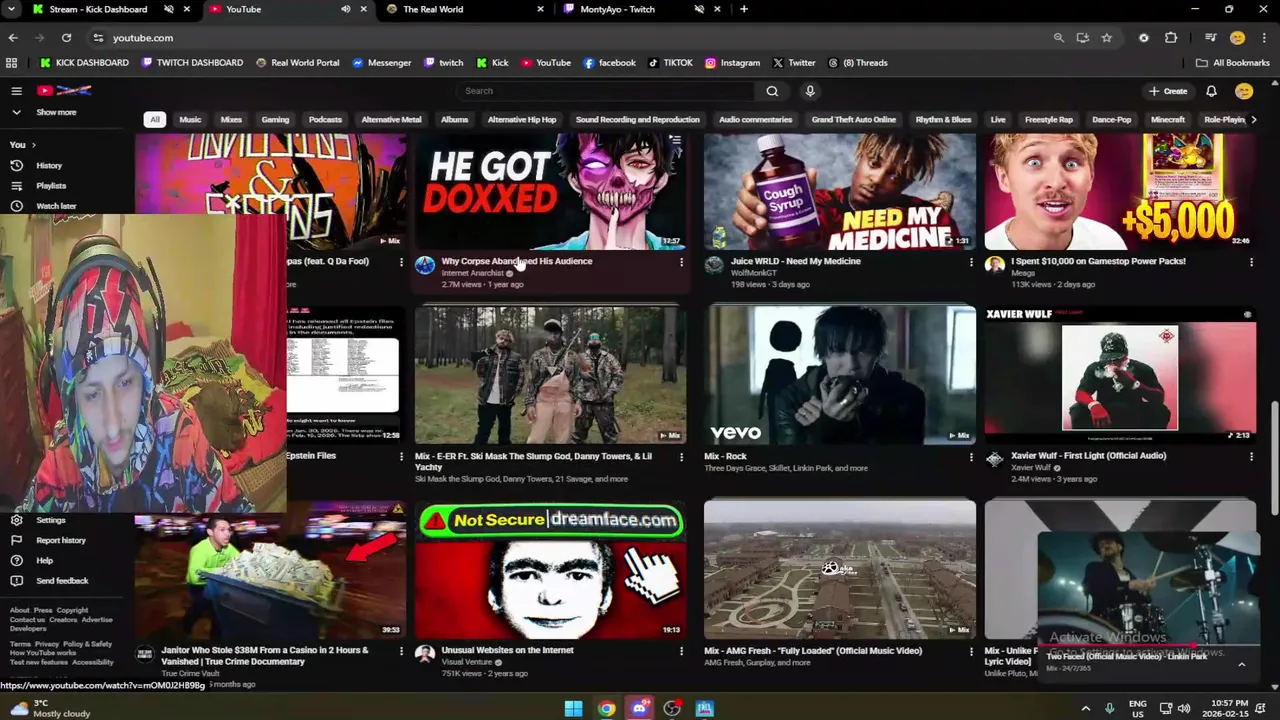Bookmark this page with star icon
Screen dimensions: 1280x720
[x=1106, y=38]
